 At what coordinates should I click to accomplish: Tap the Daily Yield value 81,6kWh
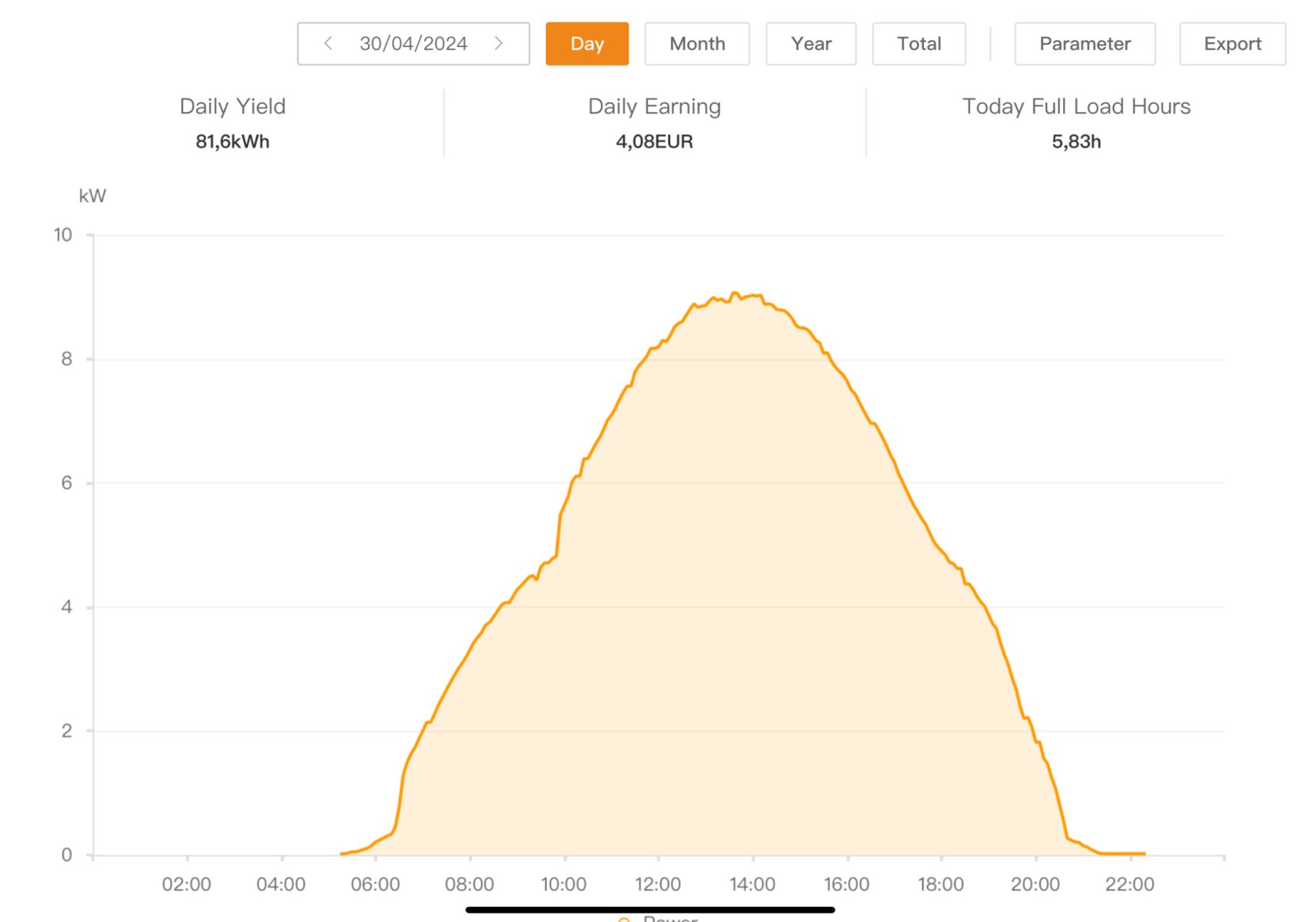(x=232, y=141)
